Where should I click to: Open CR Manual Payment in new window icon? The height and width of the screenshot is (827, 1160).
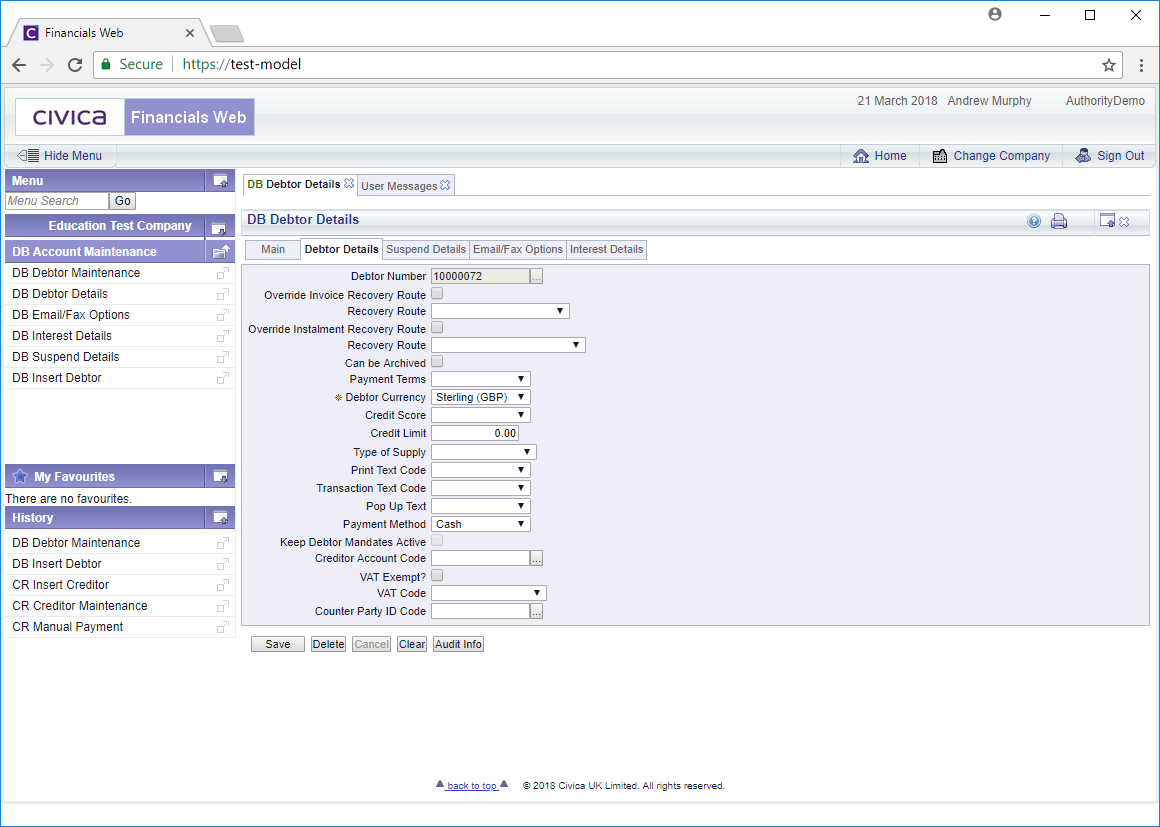[x=222, y=627]
